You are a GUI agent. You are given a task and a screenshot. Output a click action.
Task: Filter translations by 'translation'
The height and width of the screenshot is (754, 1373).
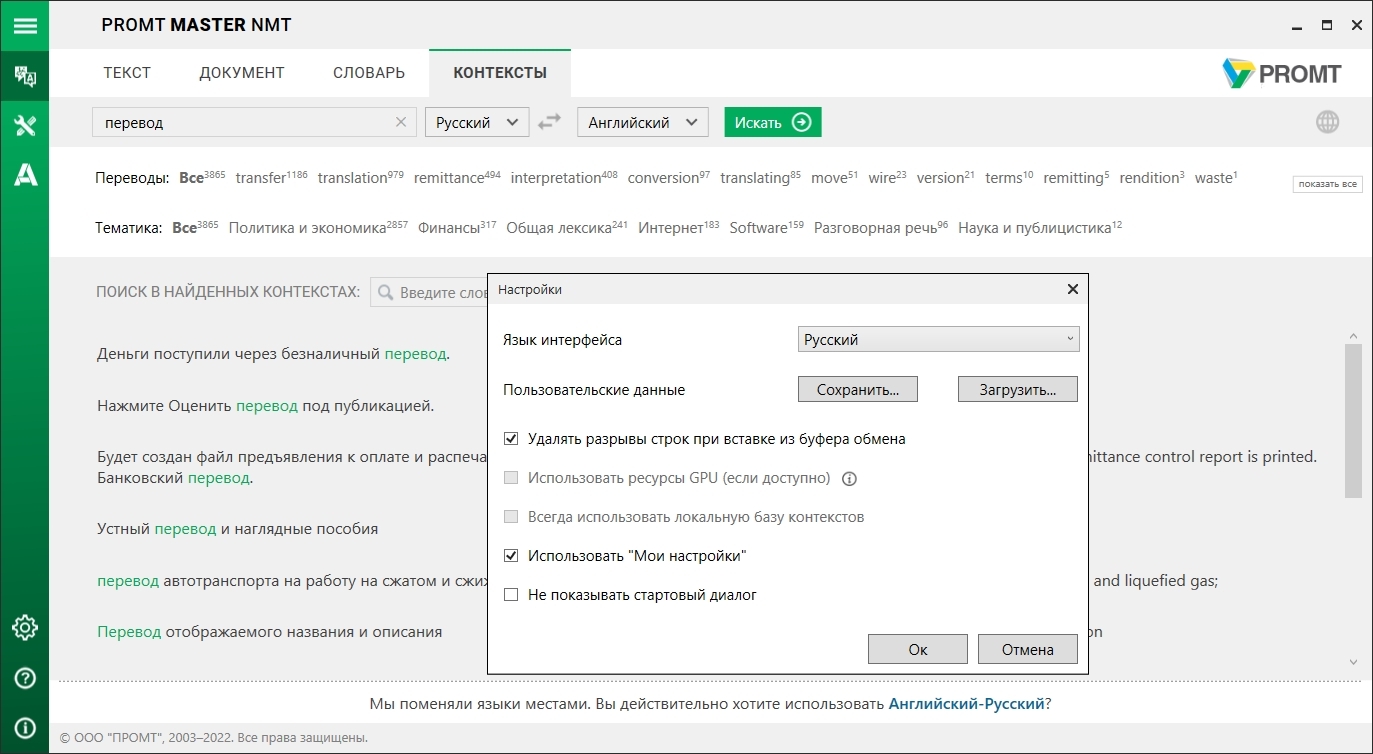pyautogui.click(x=360, y=177)
